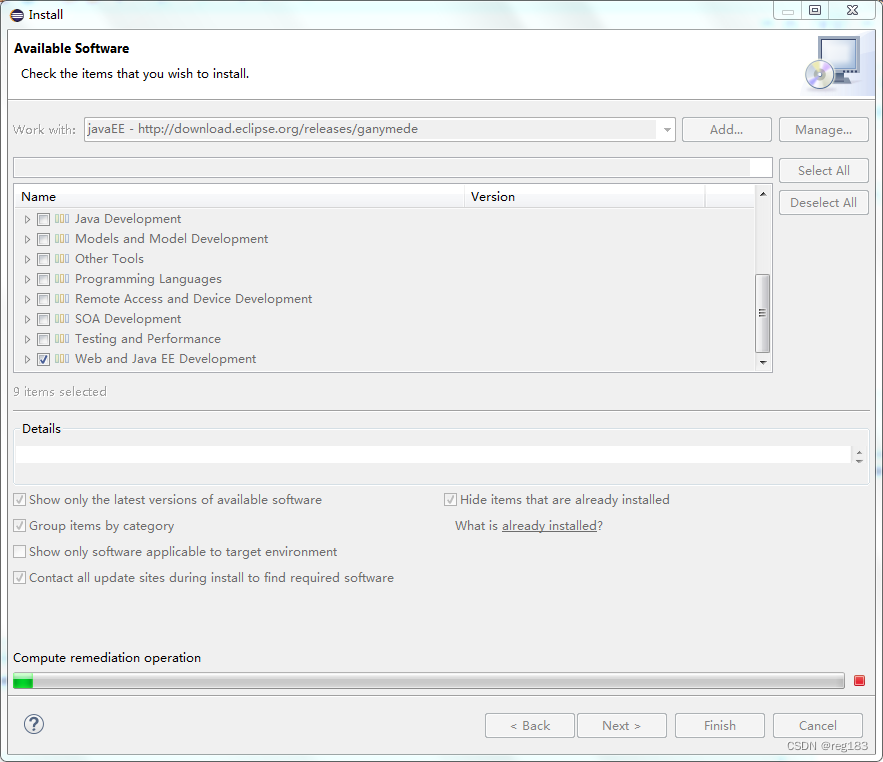Select the Java Development row label
The image size is (883, 762).
128,219
